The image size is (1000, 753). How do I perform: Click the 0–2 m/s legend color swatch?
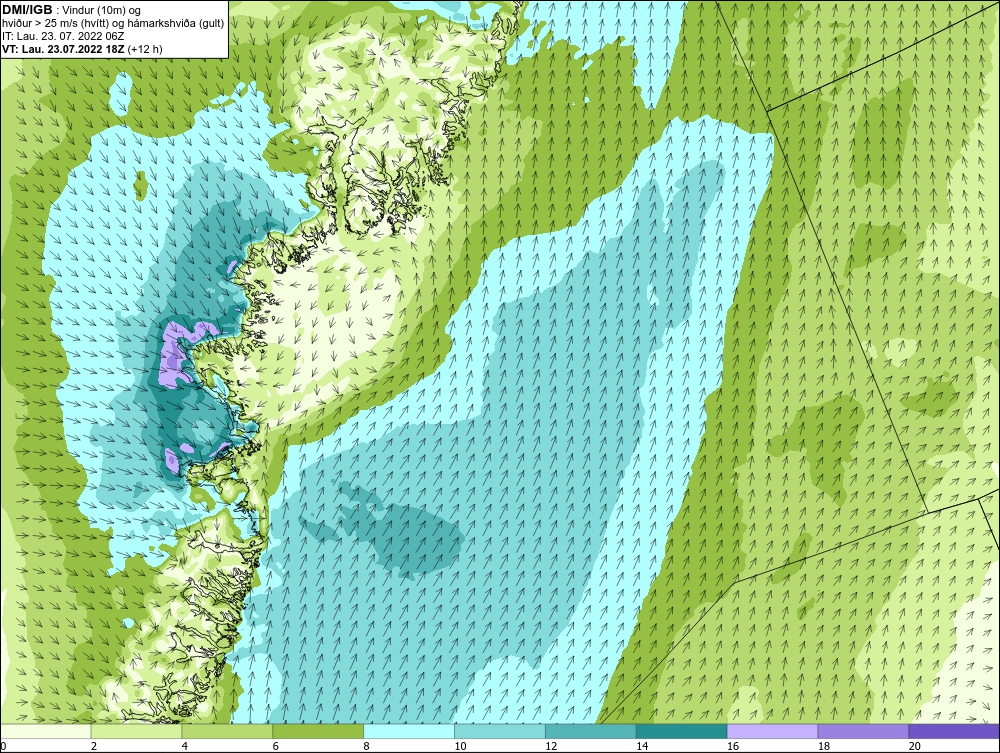pyautogui.click(x=46, y=731)
